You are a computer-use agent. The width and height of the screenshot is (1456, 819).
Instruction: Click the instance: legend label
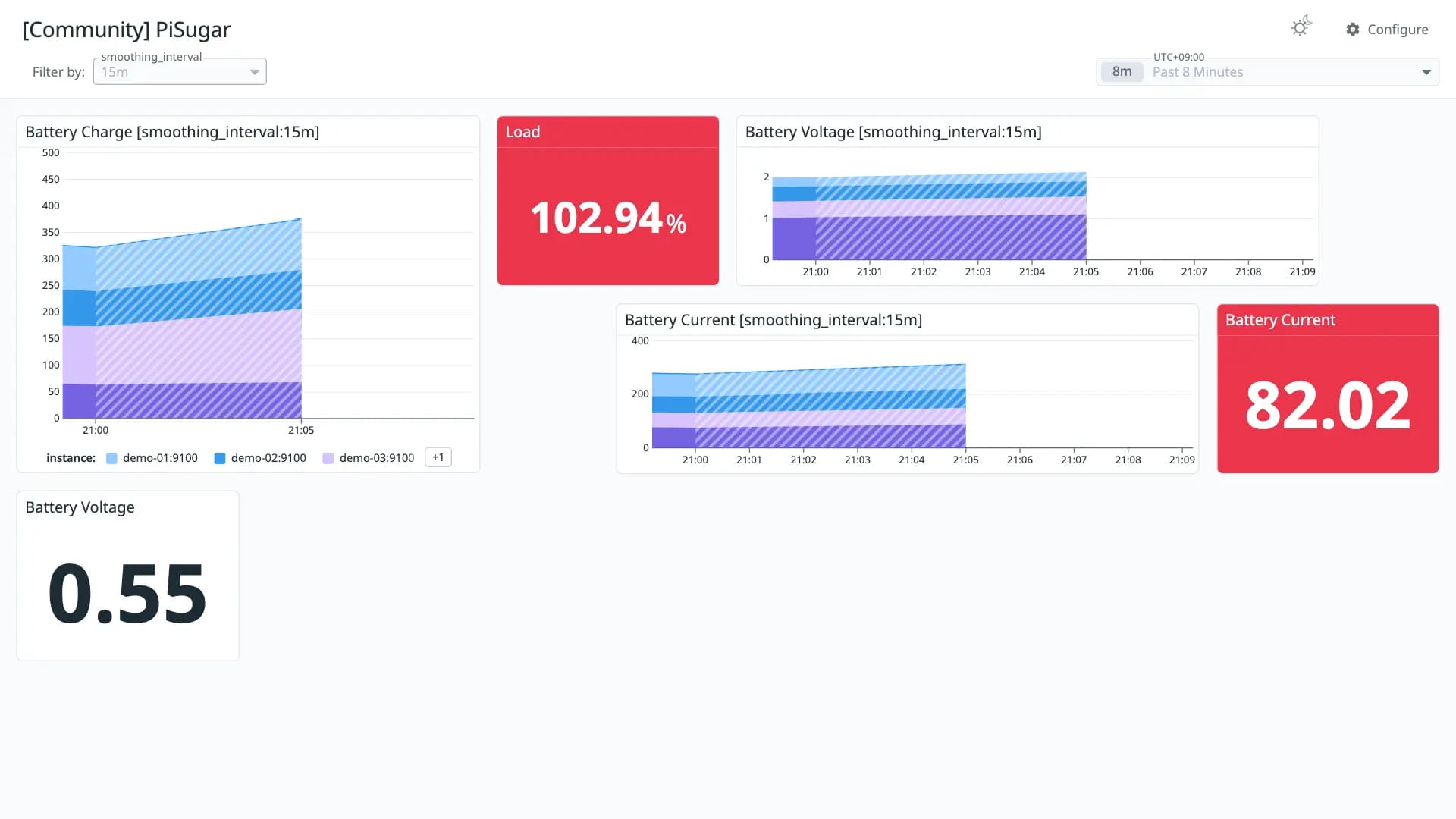[71, 458]
